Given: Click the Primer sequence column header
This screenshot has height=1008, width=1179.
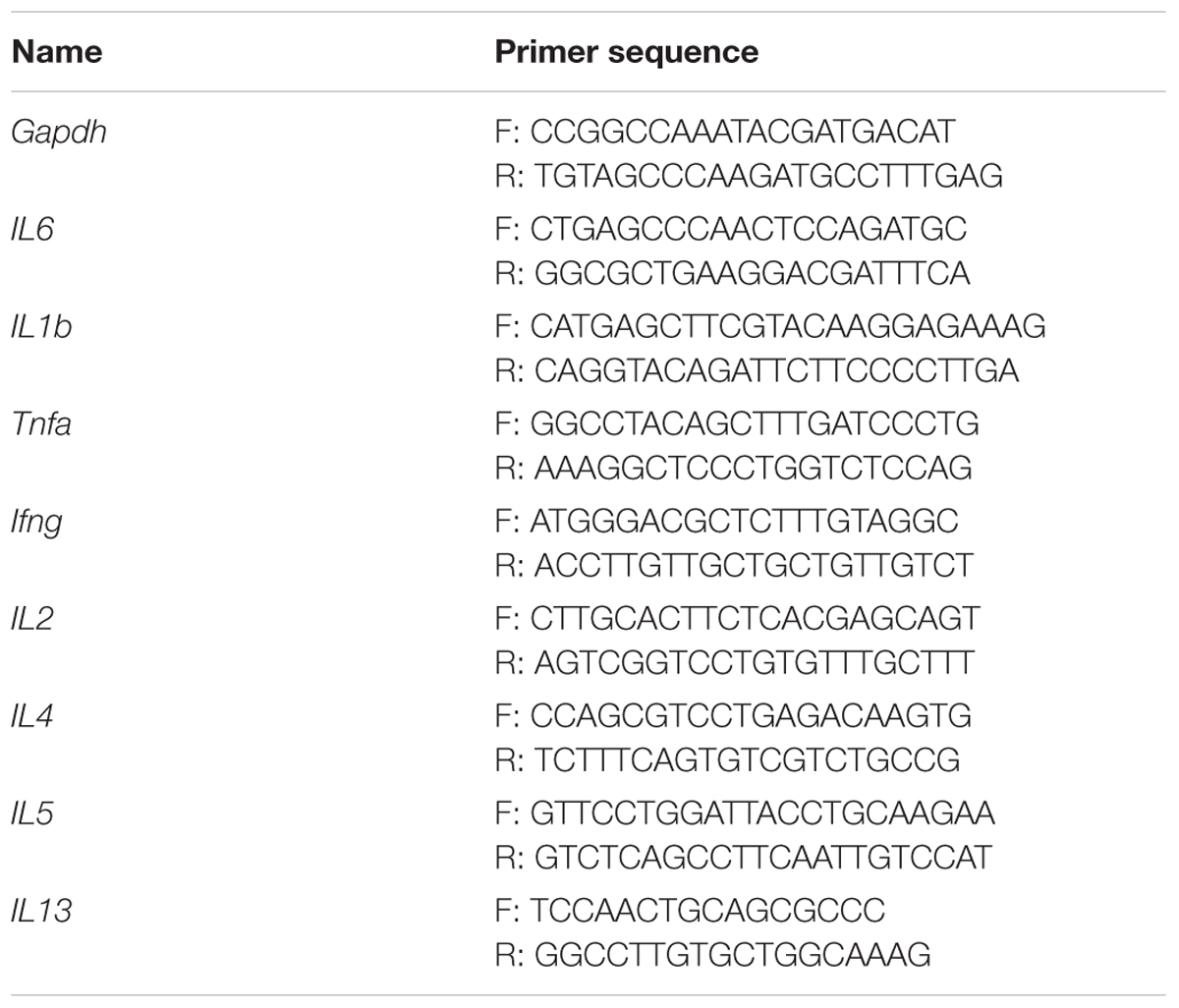Looking at the screenshot, I should point(627,51).
